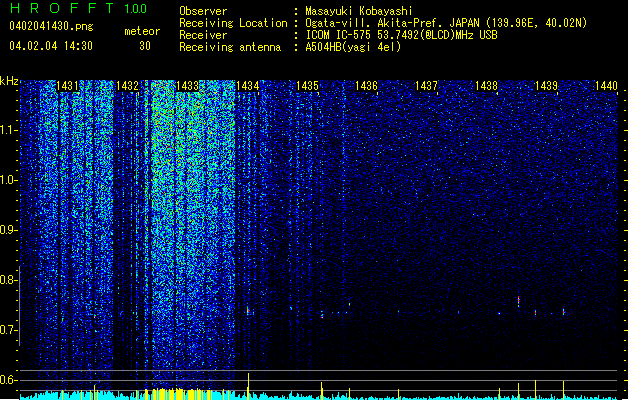Click the 1437 time marker
629x400 pixels.
pyautogui.click(x=426, y=86)
